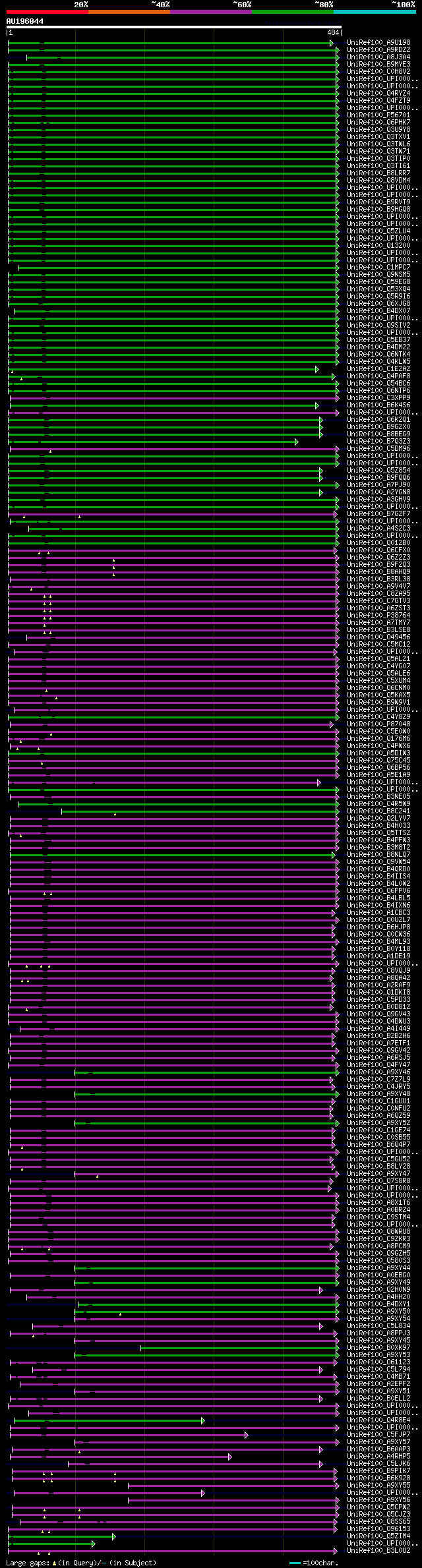Image resolution: width=422 pixels, height=1568 pixels.
Task: Click the 'Large gaps' legend text
Action: (x=28, y=1563)
